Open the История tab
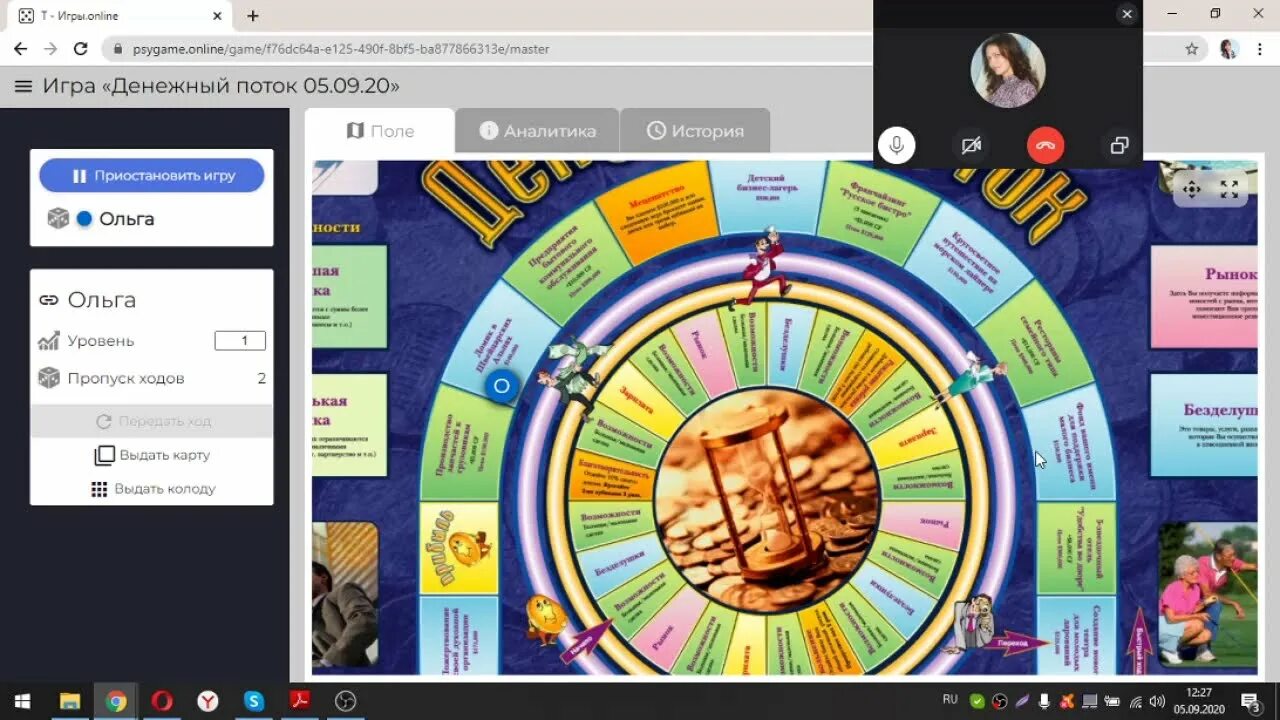The image size is (1280, 720). click(695, 131)
